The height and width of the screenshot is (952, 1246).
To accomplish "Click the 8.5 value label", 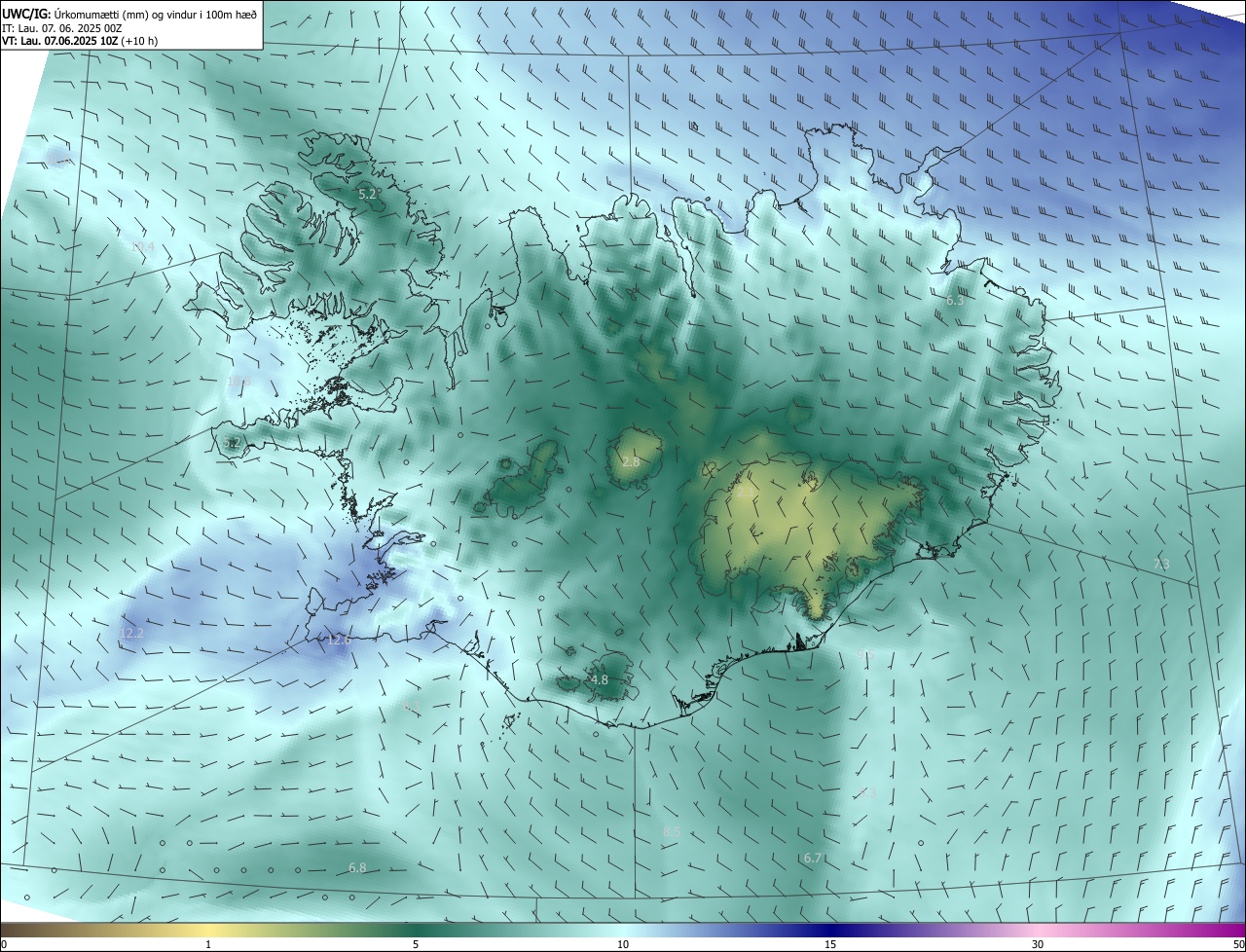I will tap(672, 831).
